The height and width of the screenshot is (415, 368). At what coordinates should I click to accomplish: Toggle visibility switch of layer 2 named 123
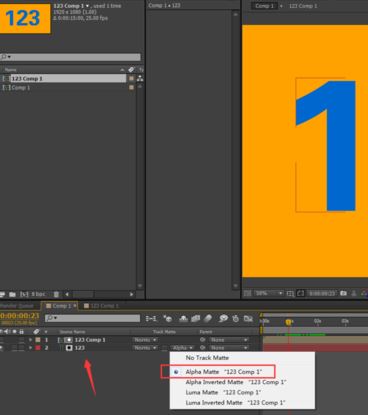(2, 348)
